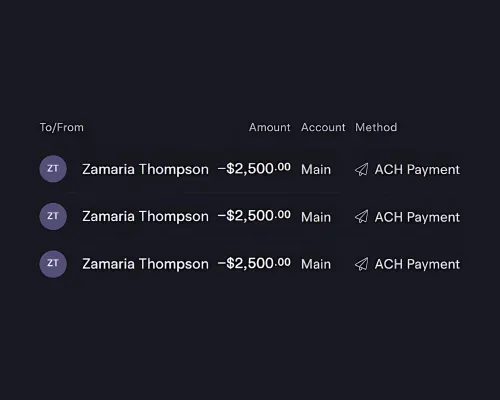The width and height of the screenshot is (500, 400).
Task: Sort by the To/From column header
Action: coord(62,127)
